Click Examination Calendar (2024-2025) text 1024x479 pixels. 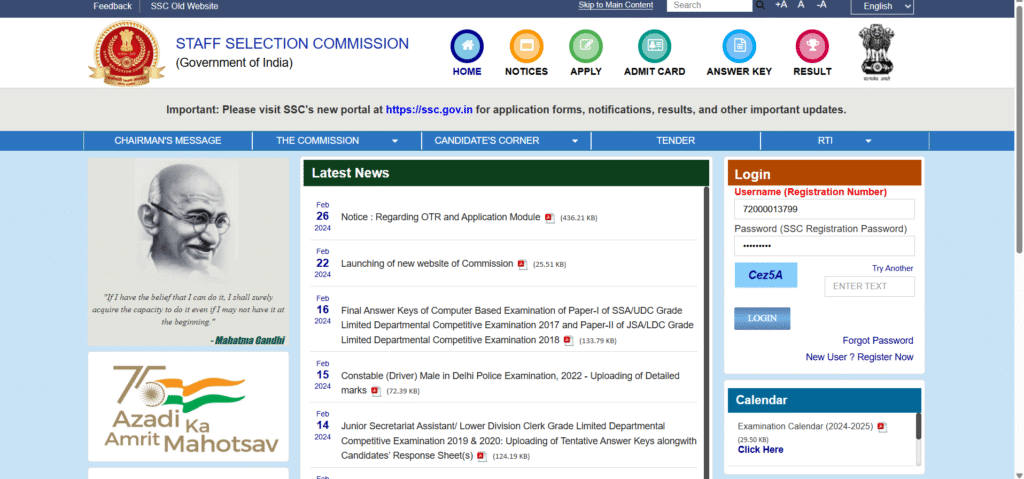coord(805,426)
